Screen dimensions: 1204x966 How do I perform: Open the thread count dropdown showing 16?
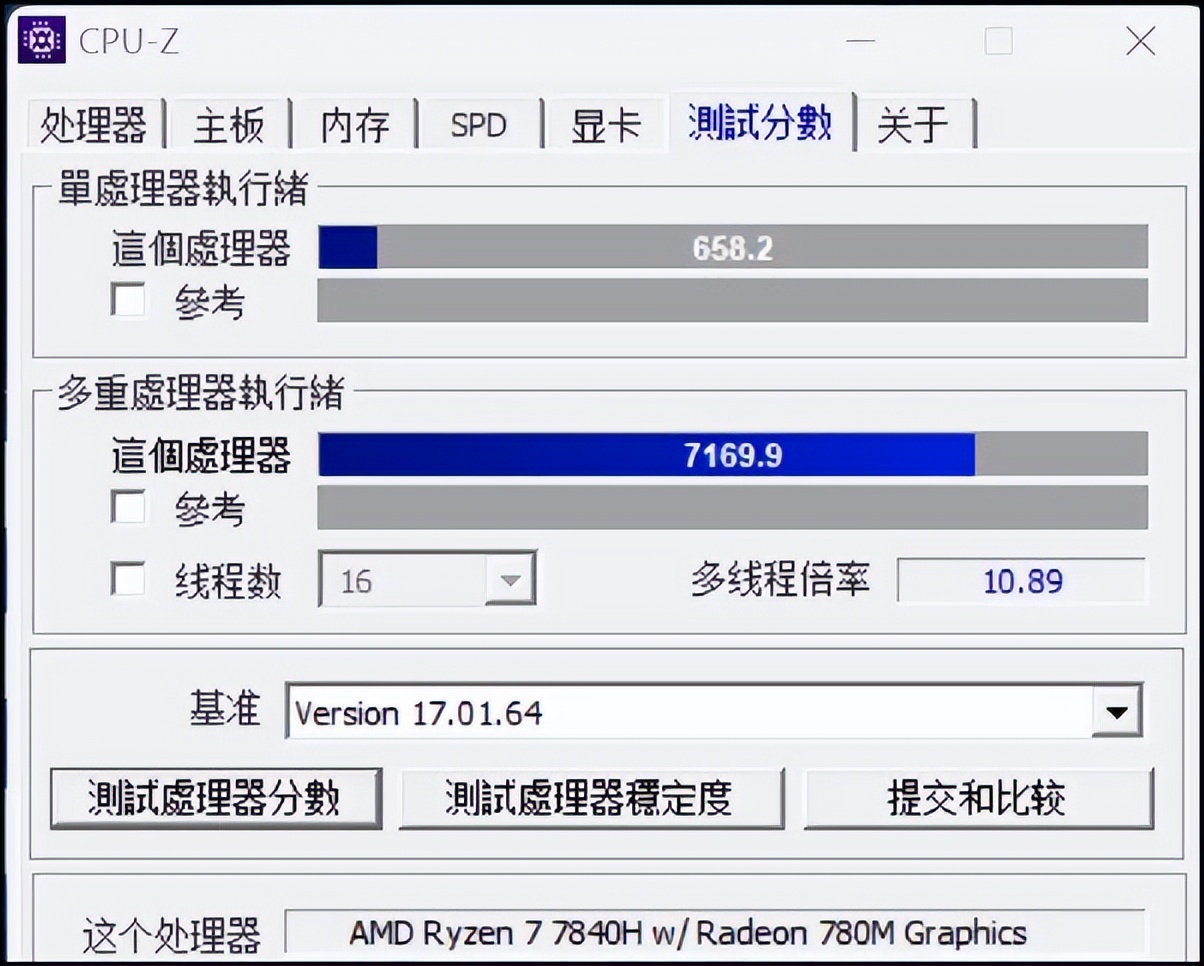[x=428, y=579]
